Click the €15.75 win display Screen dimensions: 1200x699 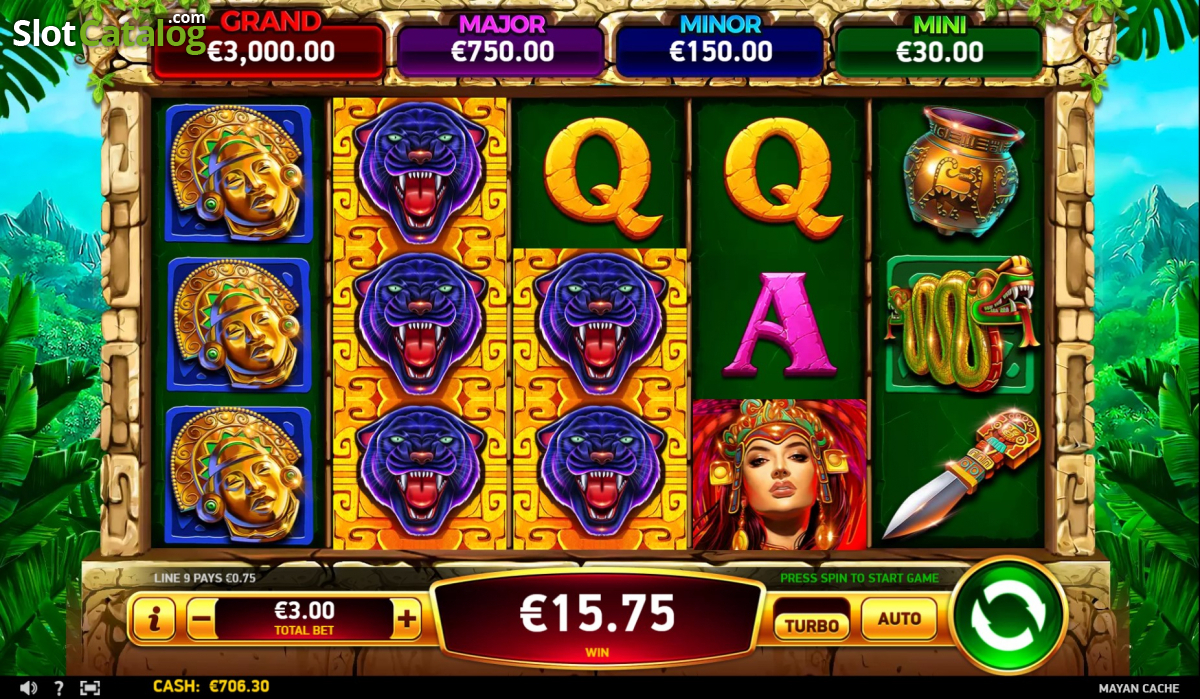point(597,619)
